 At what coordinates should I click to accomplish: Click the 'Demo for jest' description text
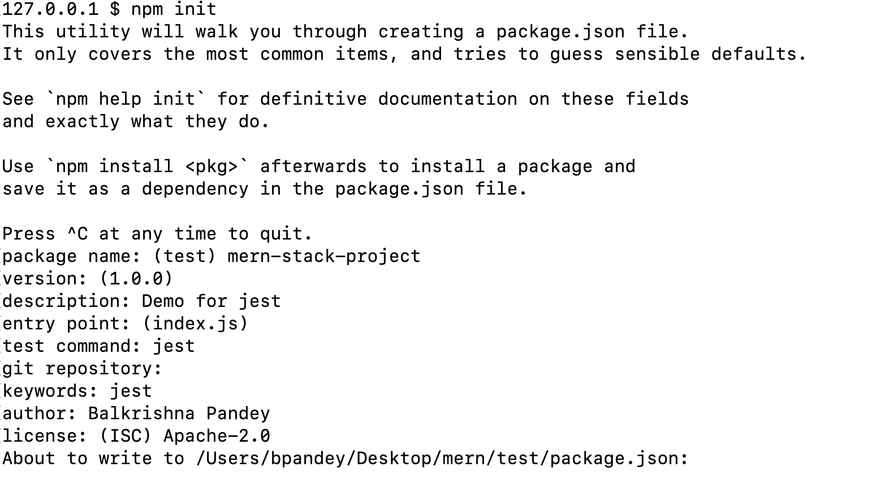point(211,301)
